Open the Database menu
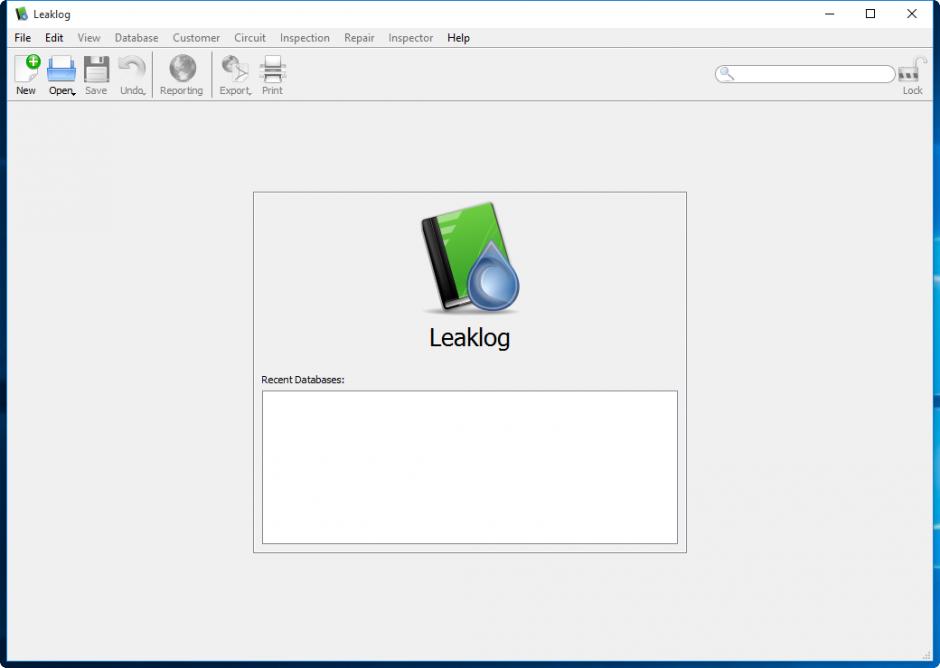The width and height of the screenshot is (940, 668). click(x=137, y=38)
